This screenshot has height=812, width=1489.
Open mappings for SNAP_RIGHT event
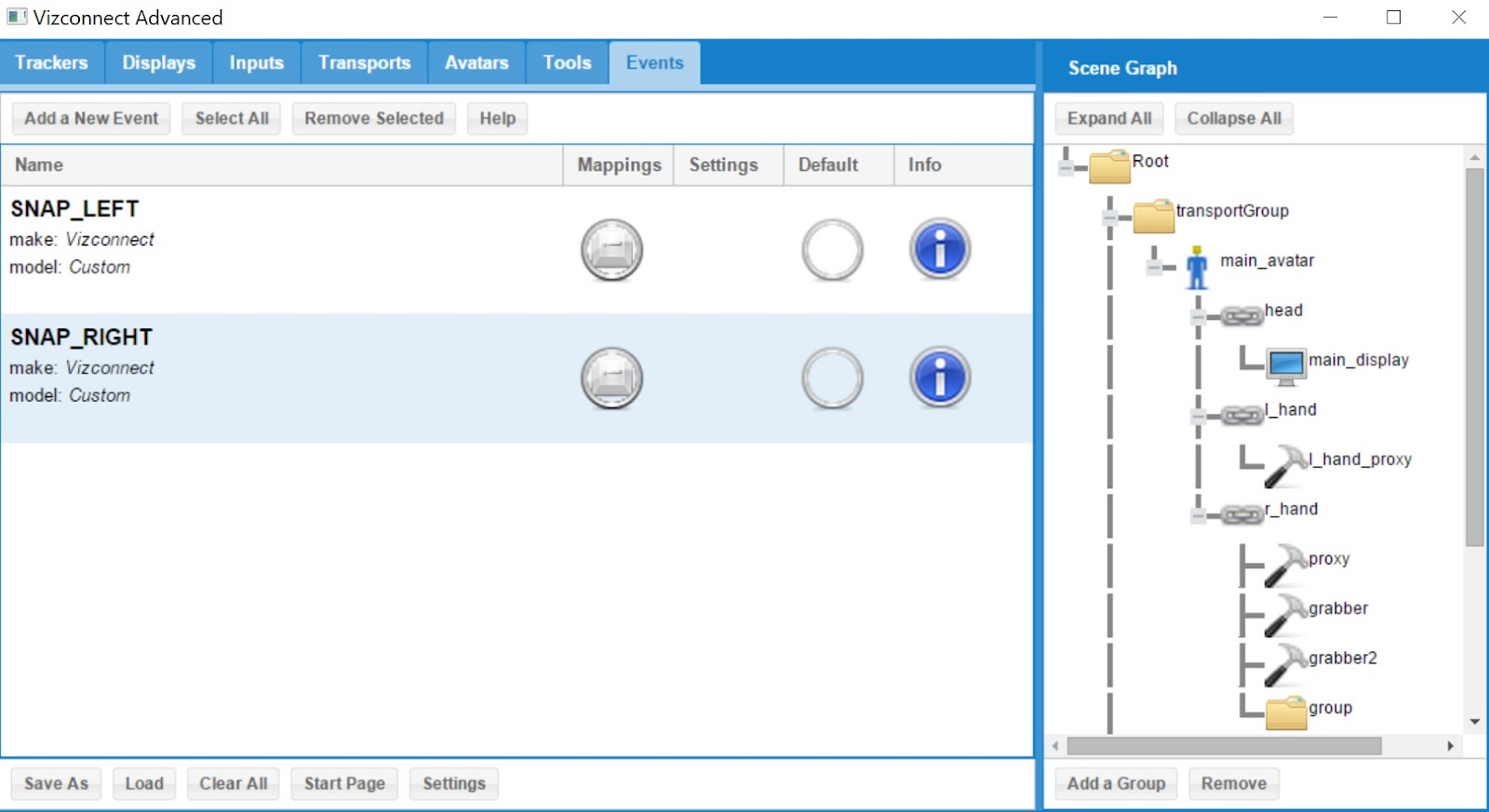click(611, 379)
